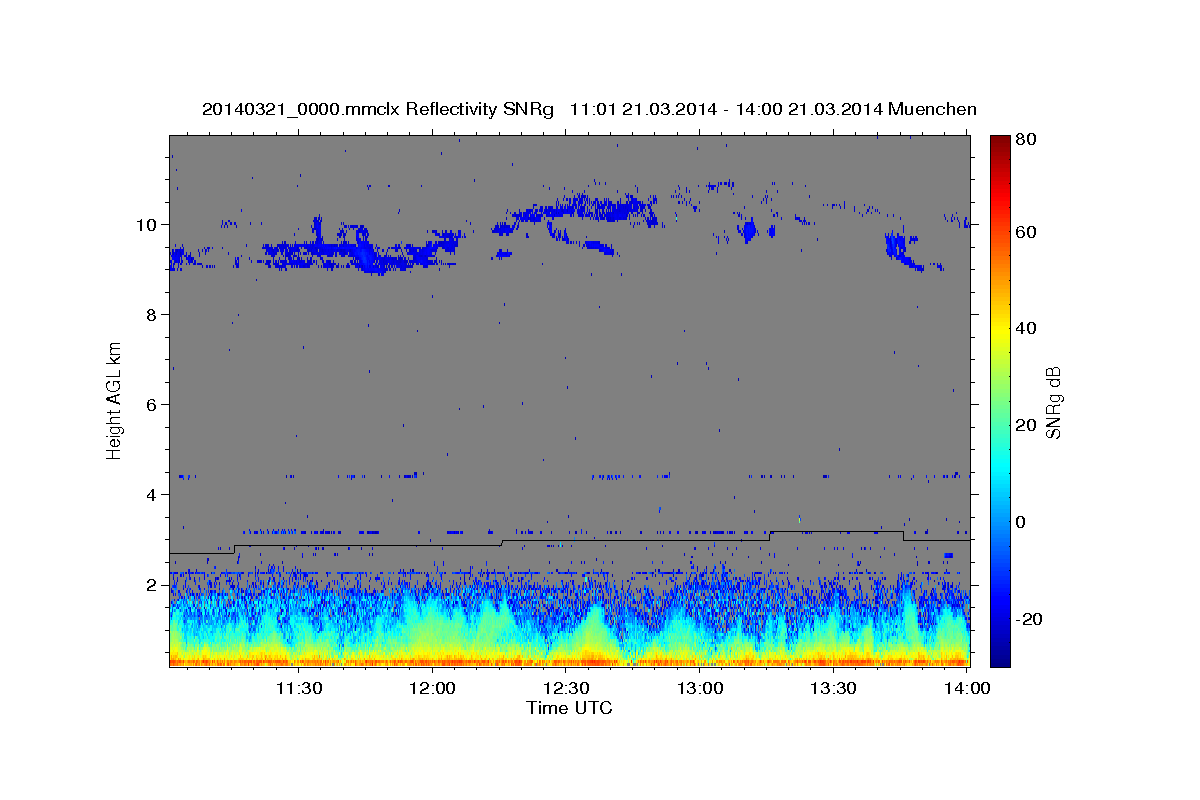The image size is (1200, 800).
Task: Click the plot title text
Action: pos(589,109)
